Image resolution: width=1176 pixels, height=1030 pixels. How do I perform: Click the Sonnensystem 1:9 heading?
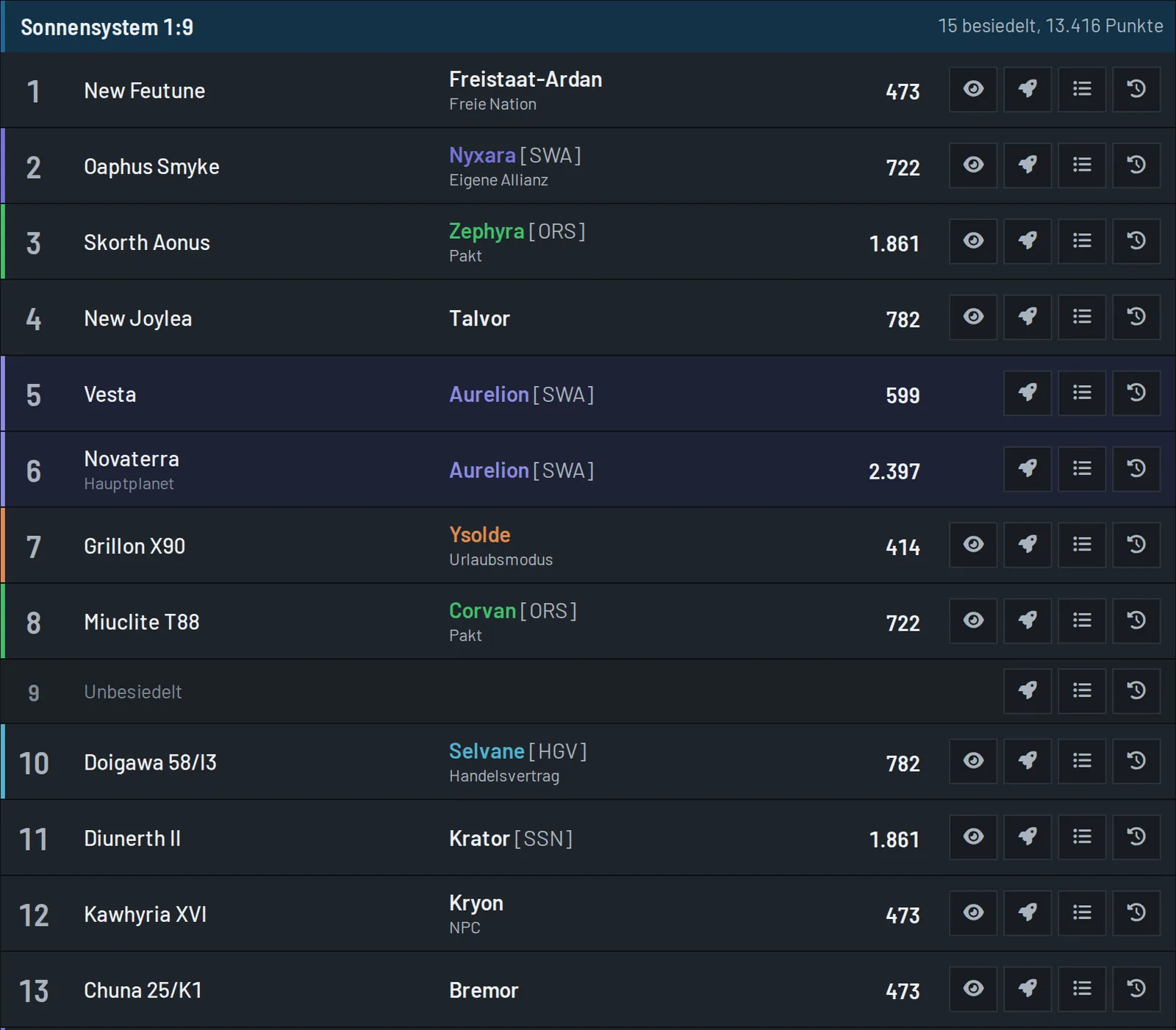coord(107,27)
